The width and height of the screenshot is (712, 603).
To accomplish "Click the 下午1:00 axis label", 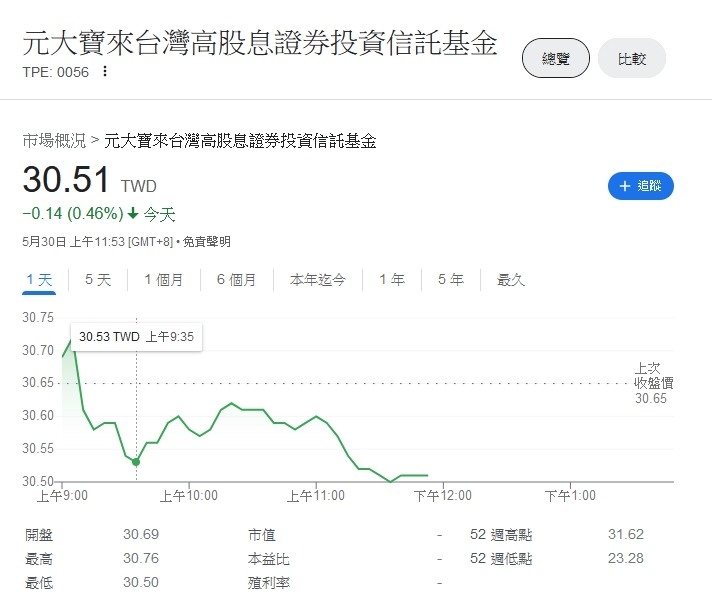I will click(570, 495).
